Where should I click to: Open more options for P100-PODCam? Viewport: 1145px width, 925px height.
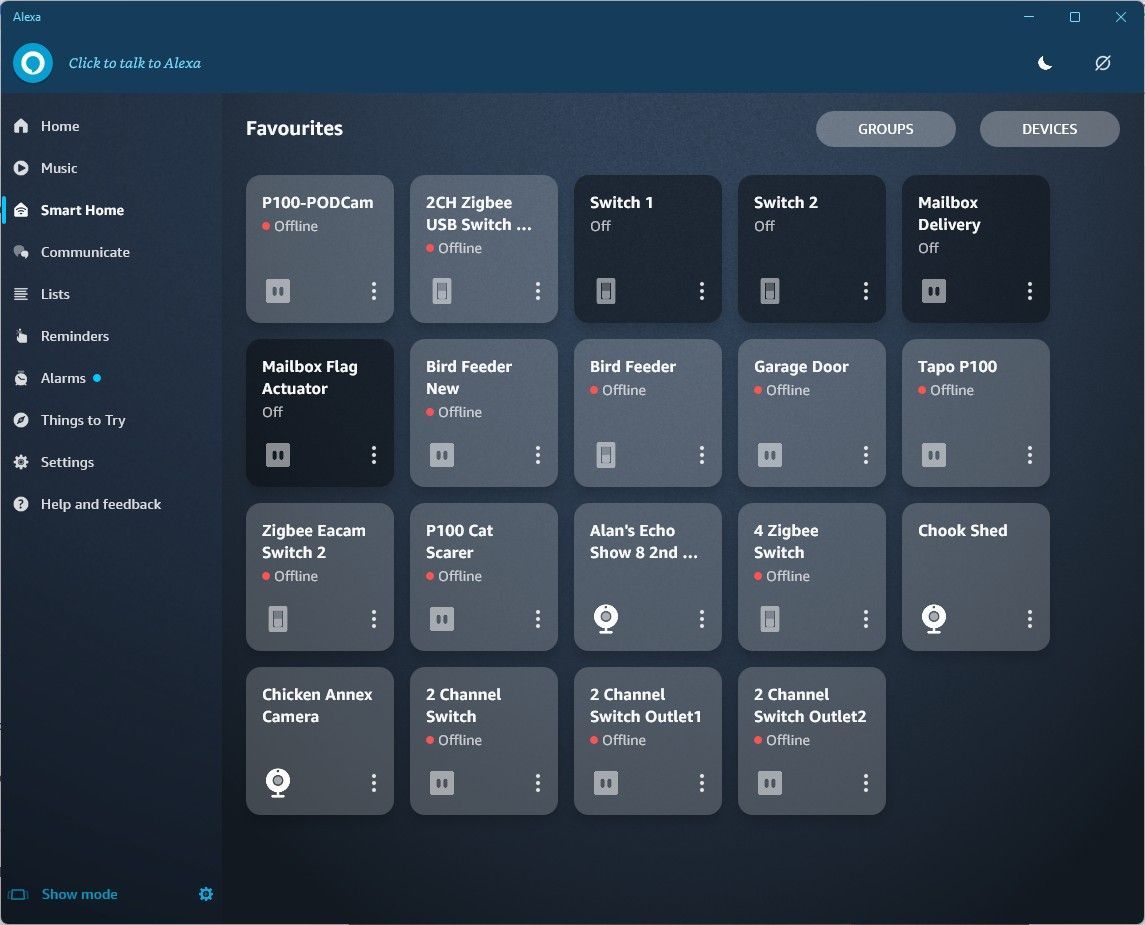(374, 291)
